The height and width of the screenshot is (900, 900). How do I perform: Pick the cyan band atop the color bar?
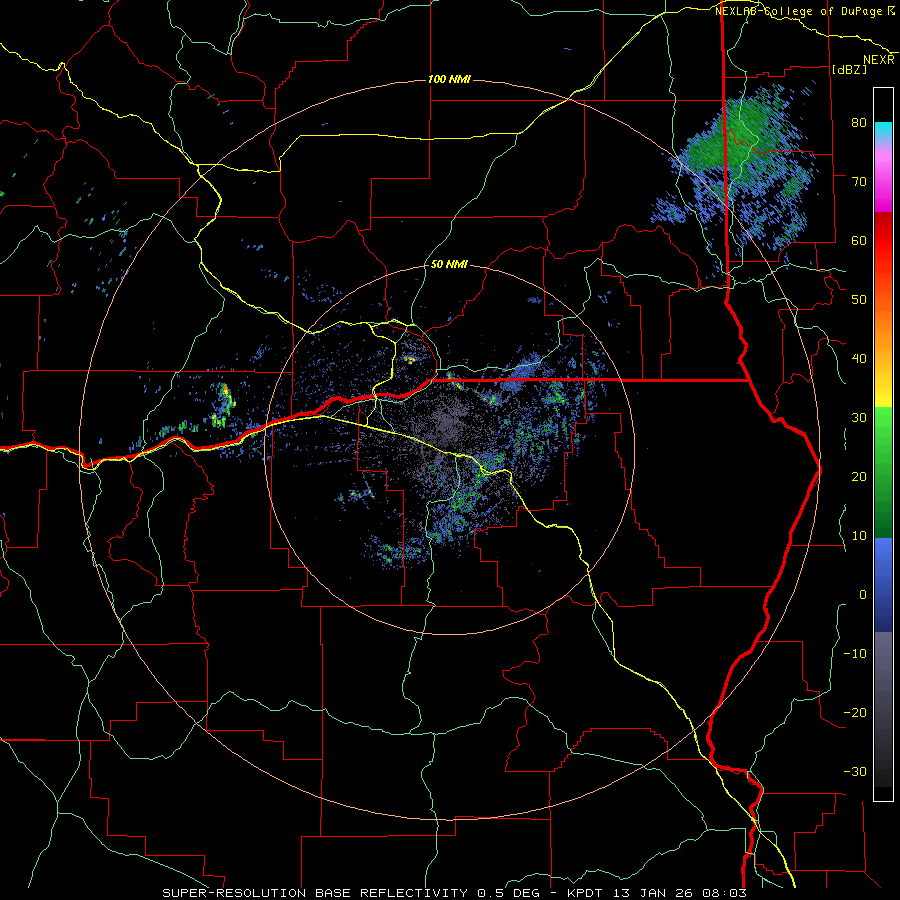(883, 131)
